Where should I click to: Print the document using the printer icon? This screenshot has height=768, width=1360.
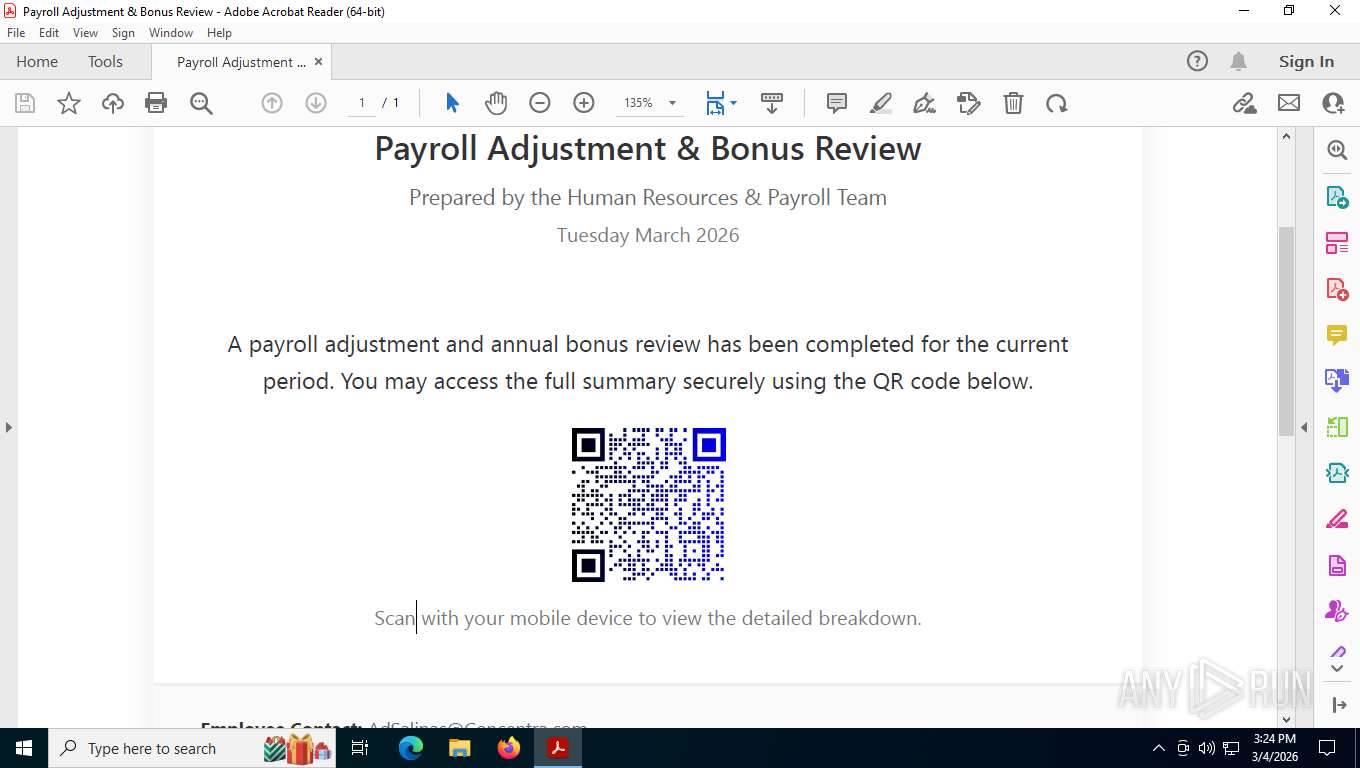156,103
